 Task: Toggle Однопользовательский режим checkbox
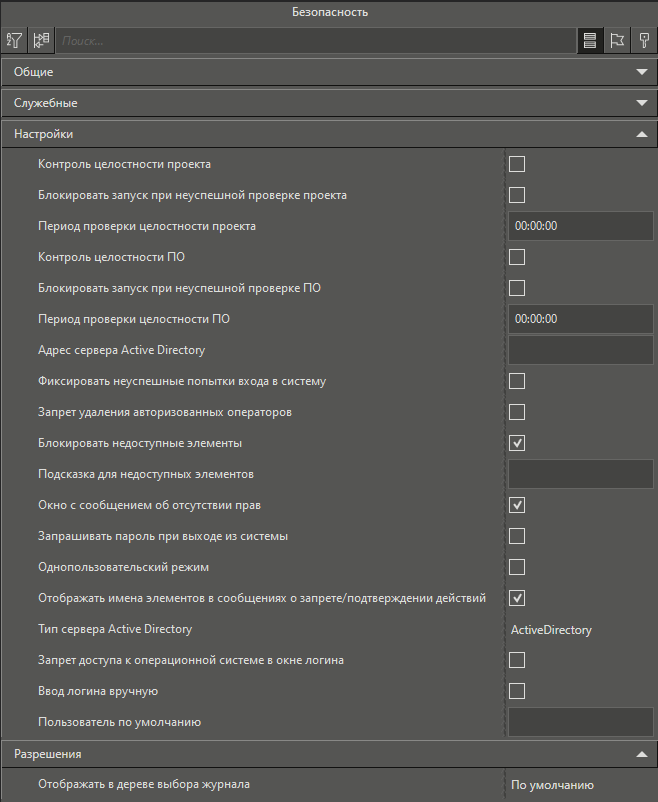pyautogui.click(x=517, y=567)
